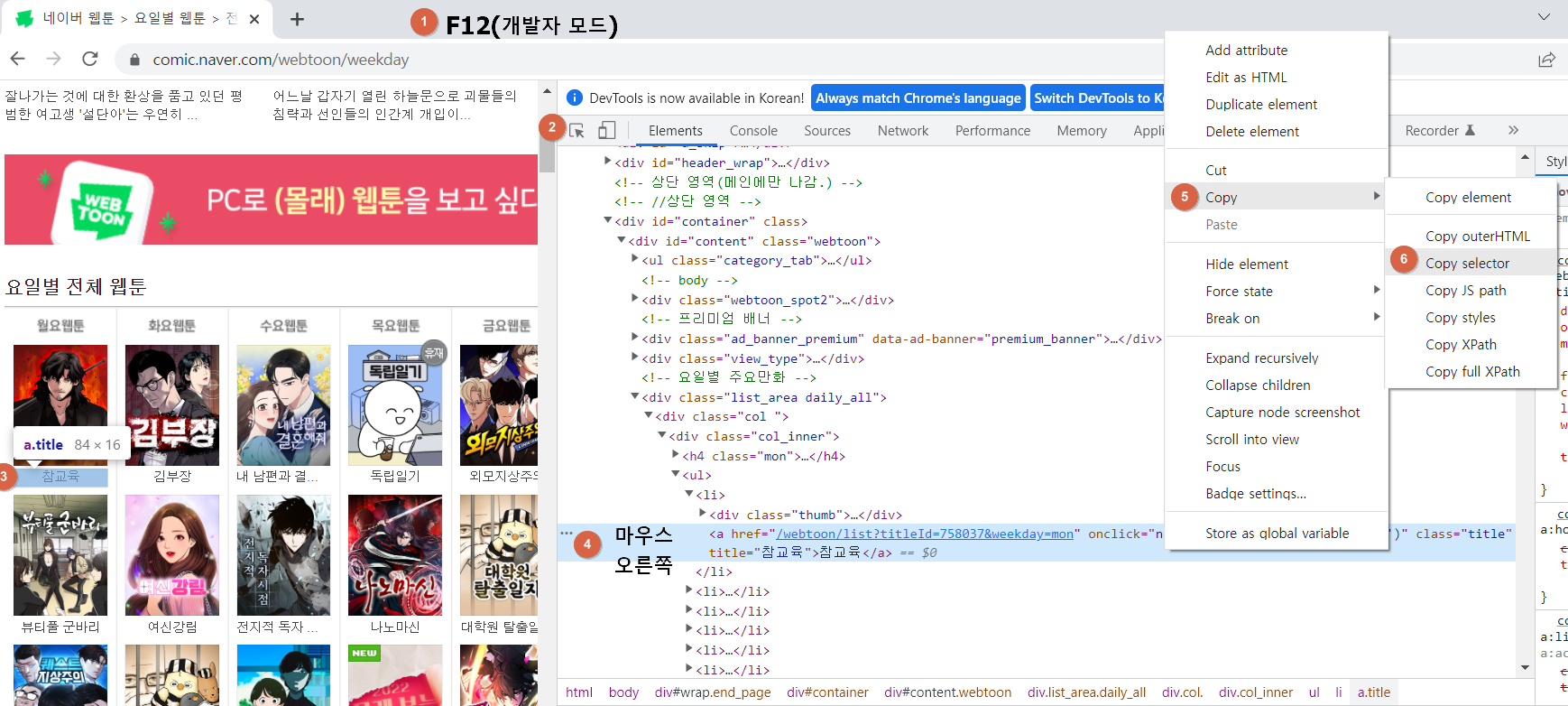Image resolution: width=1568 pixels, height=706 pixels.
Task: Toggle the device toolbar icon
Action: coord(607,131)
